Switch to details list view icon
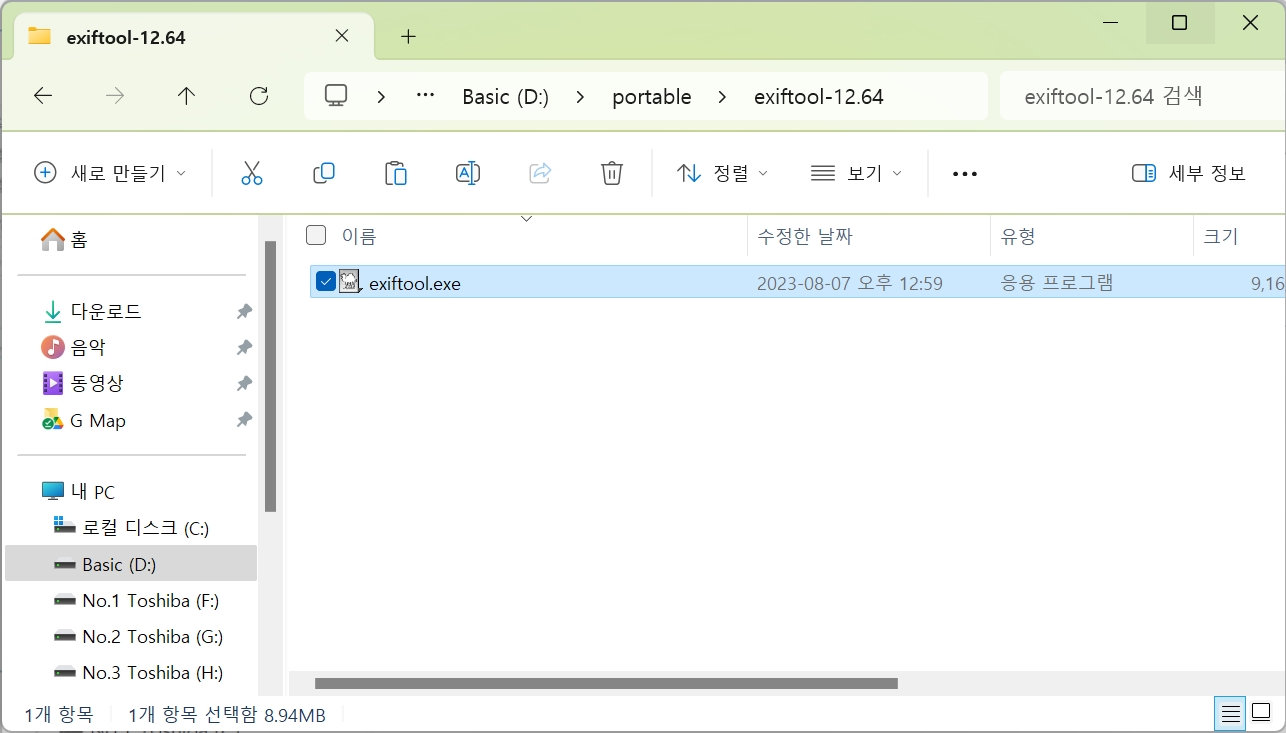 pyautogui.click(x=1231, y=714)
